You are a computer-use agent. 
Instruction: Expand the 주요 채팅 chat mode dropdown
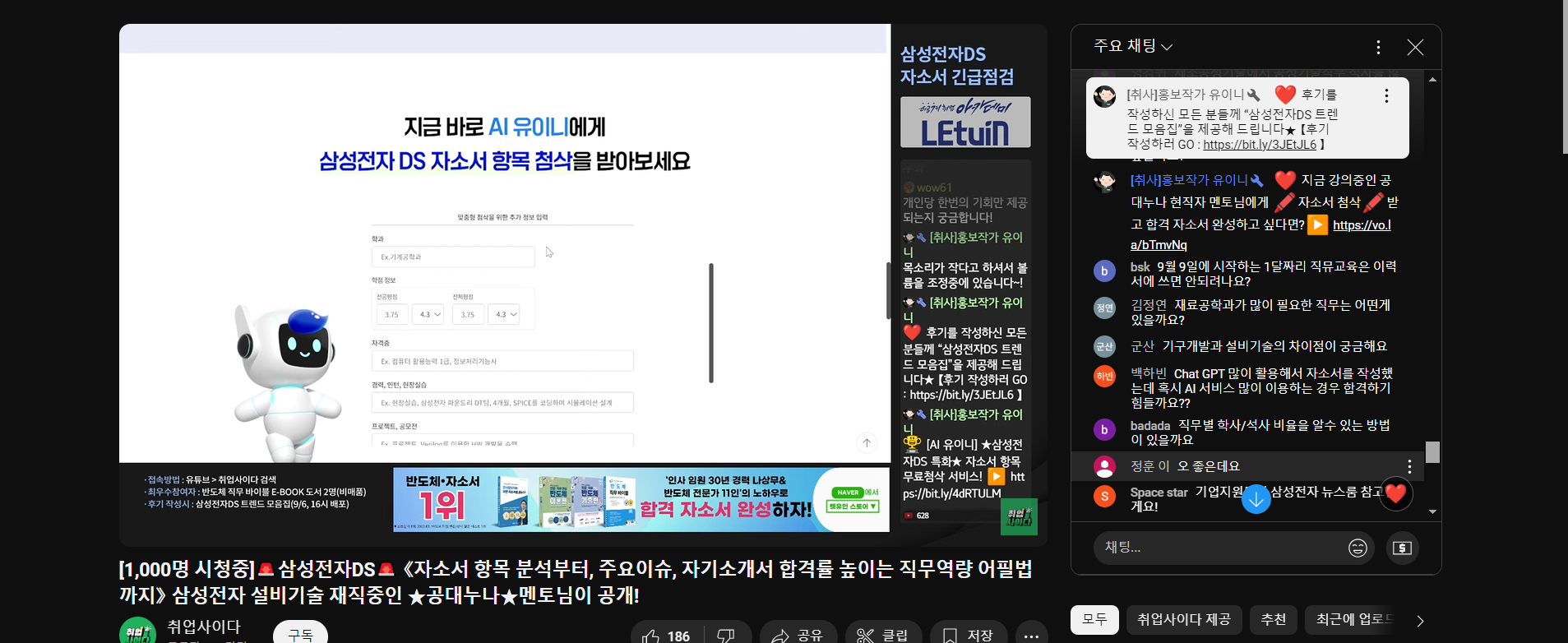(1132, 47)
